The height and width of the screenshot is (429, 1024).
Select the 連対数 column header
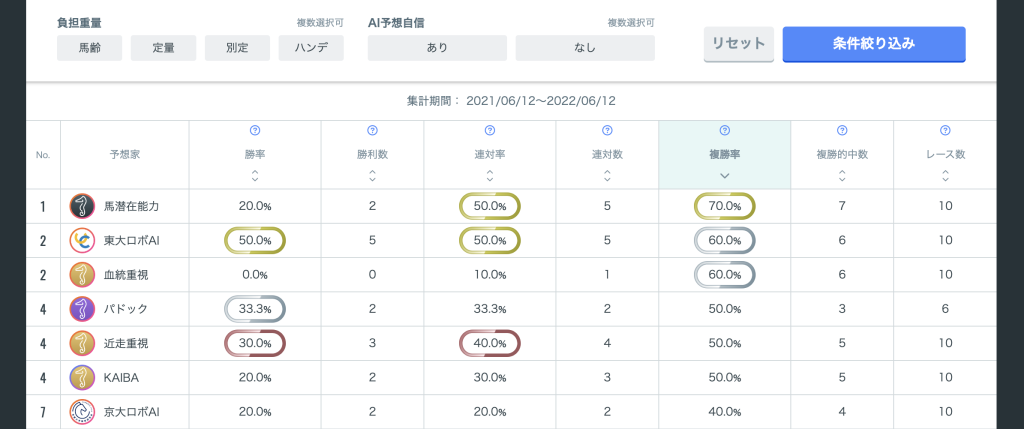point(607,155)
